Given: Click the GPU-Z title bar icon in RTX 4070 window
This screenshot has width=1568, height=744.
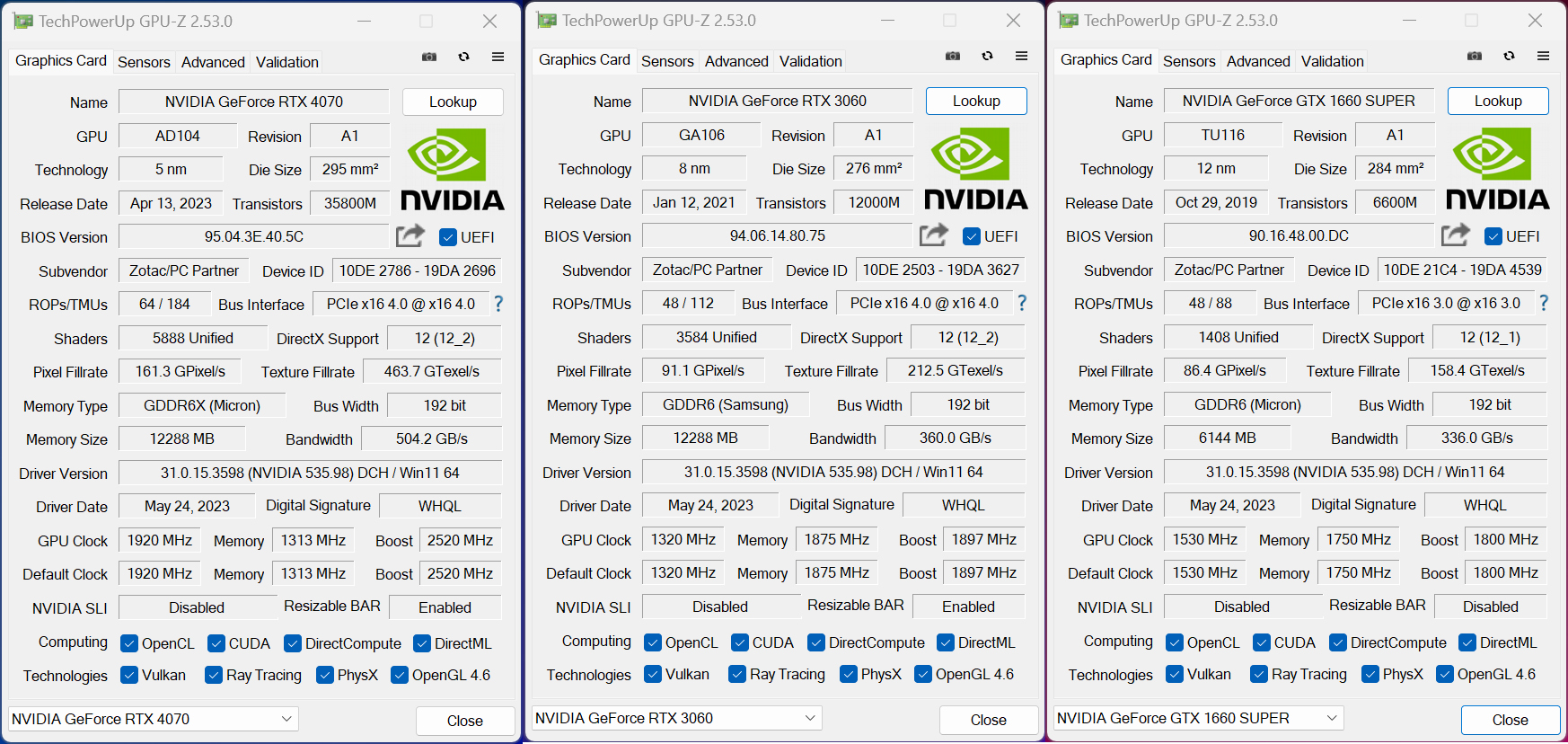Looking at the screenshot, I should point(23,21).
